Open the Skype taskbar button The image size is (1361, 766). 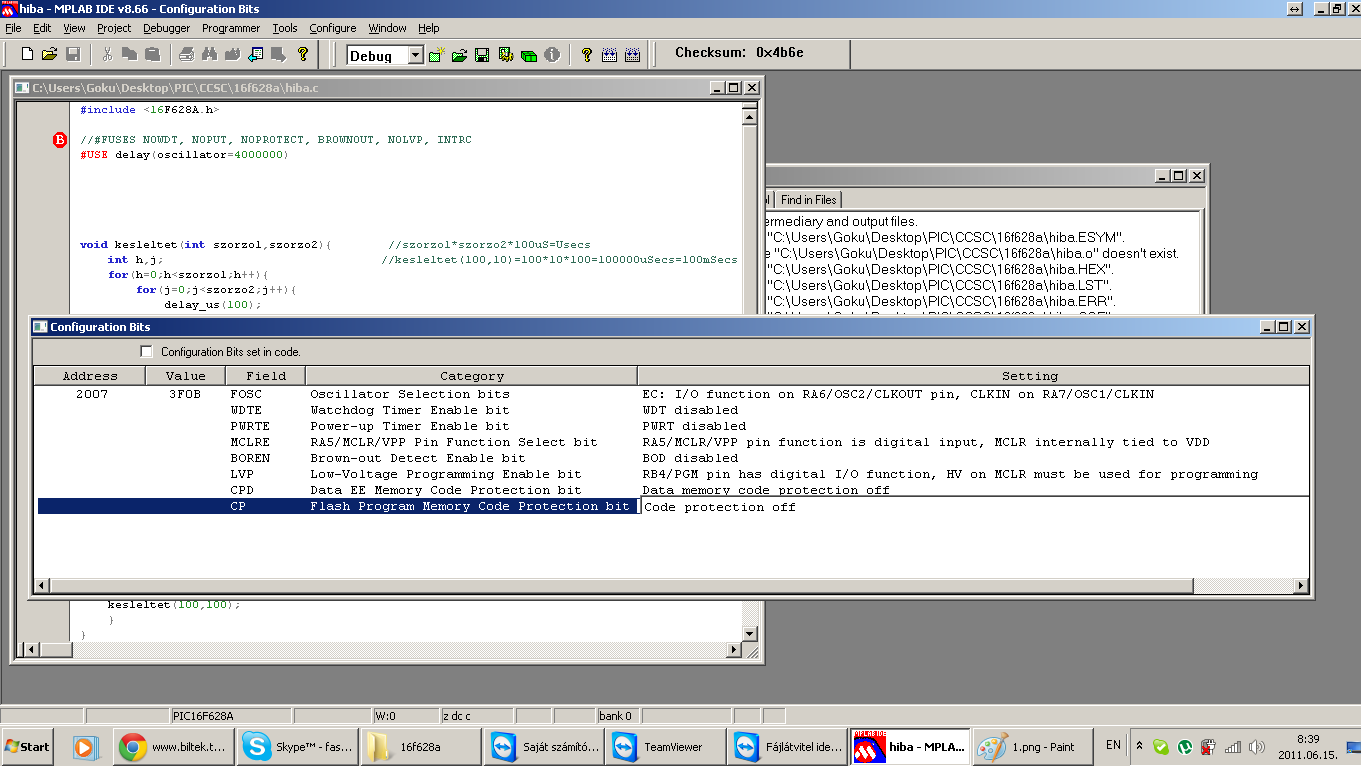pyautogui.click(x=299, y=746)
